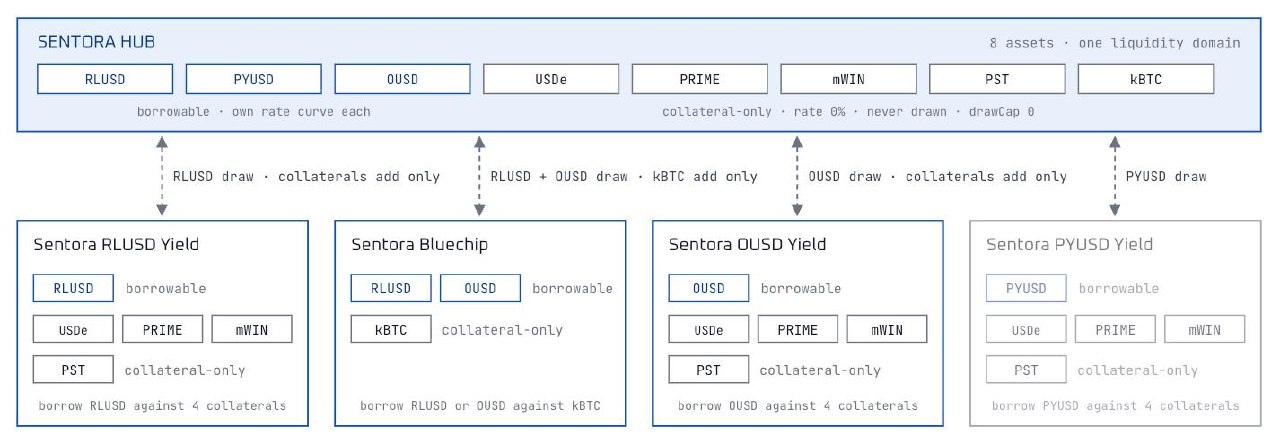Select PST in Sentora RLUSD Yield card
The width and height of the screenshot is (1280, 444).
point(73,370)
